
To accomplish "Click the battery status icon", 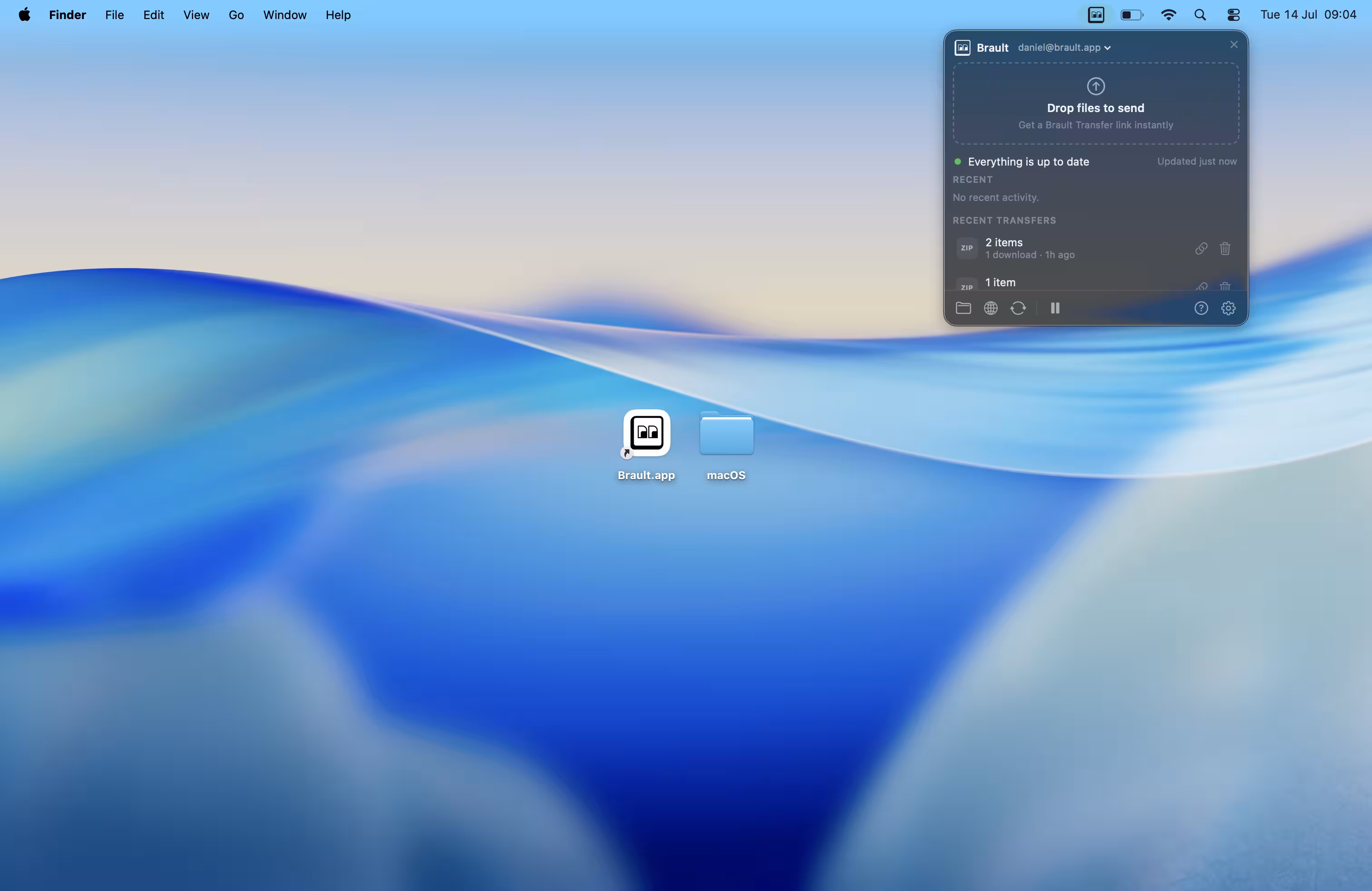I will pyautogui.click(x=1132, y=15).
